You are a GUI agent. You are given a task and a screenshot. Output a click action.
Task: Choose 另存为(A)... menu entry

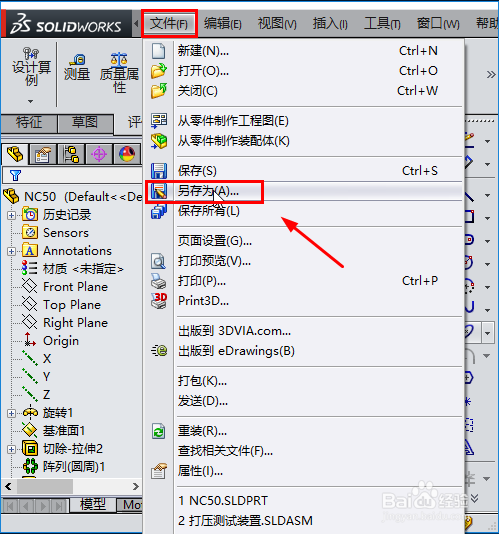coord(303,191)
